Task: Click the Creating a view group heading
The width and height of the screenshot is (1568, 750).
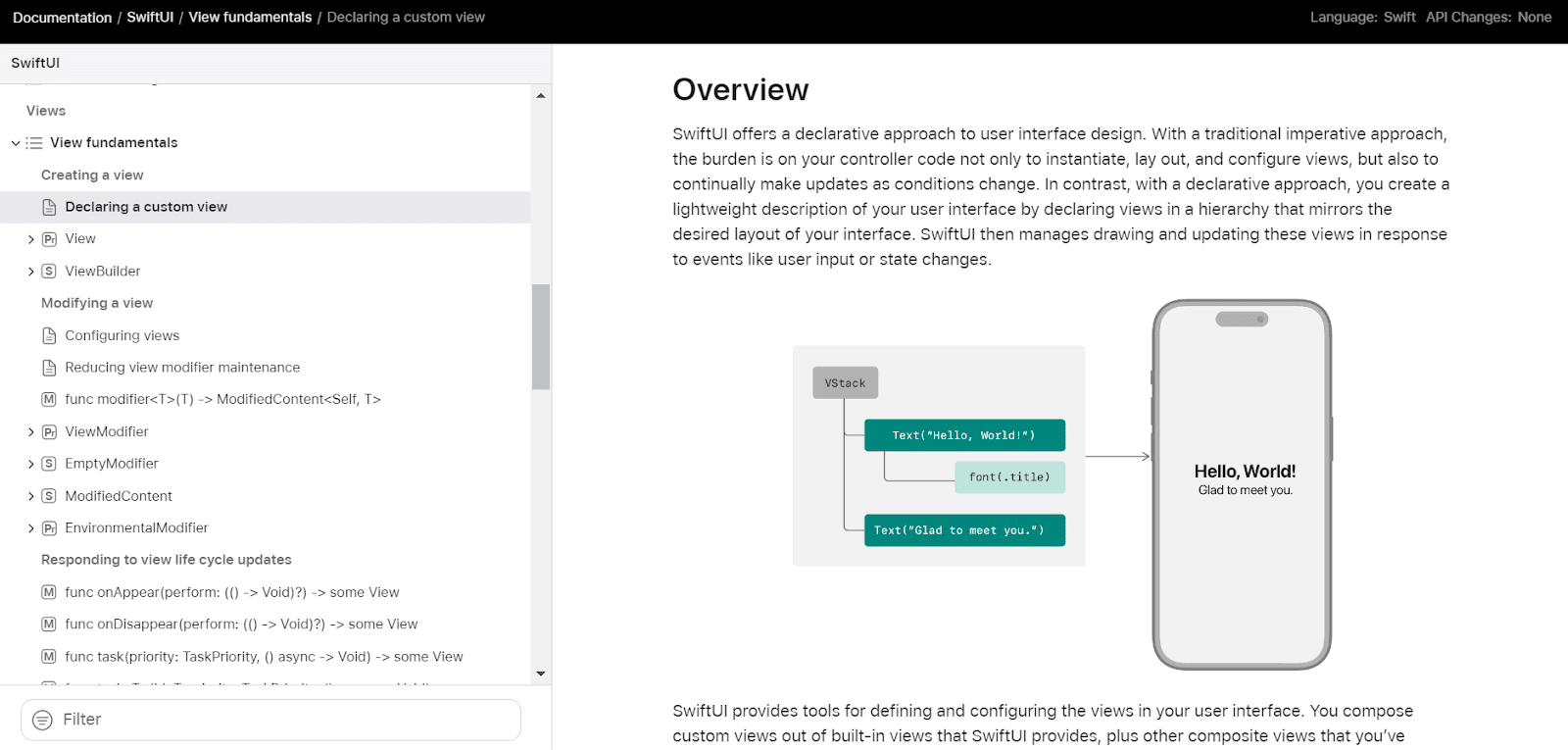Action: click(92, 175)
